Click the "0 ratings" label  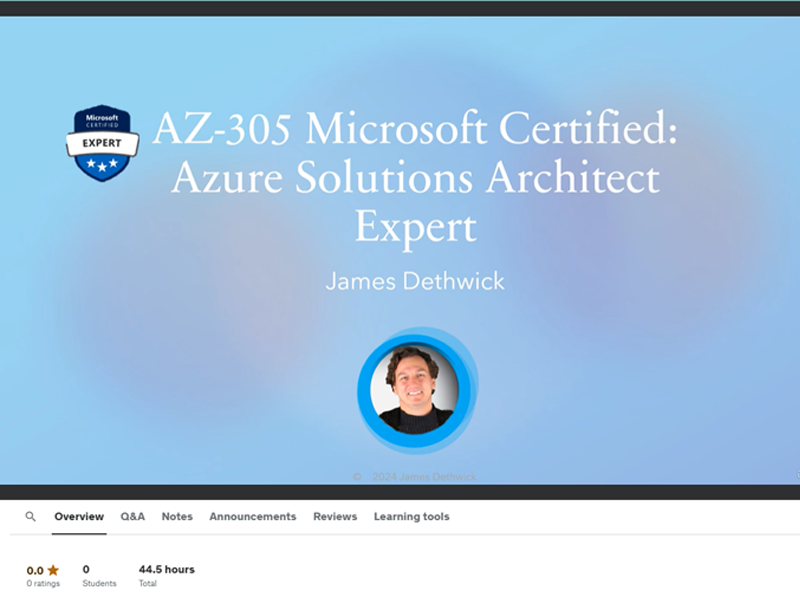click(x=43, y=584)
